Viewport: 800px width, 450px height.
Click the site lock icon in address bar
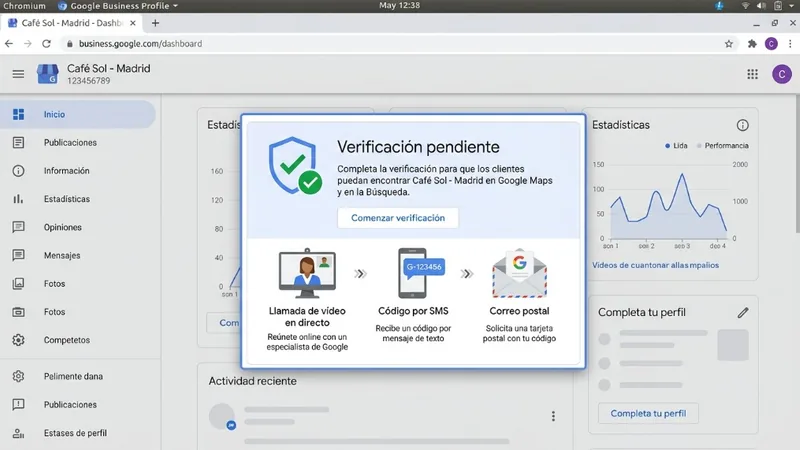[70, 44]
